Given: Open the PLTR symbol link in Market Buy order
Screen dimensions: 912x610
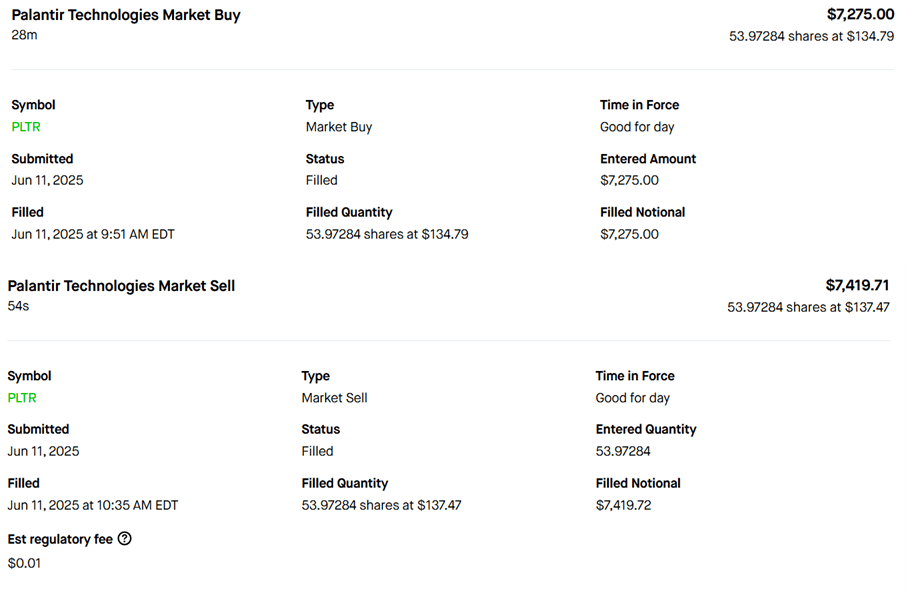Looking at the screenshot, I should [x=26, y=127].
